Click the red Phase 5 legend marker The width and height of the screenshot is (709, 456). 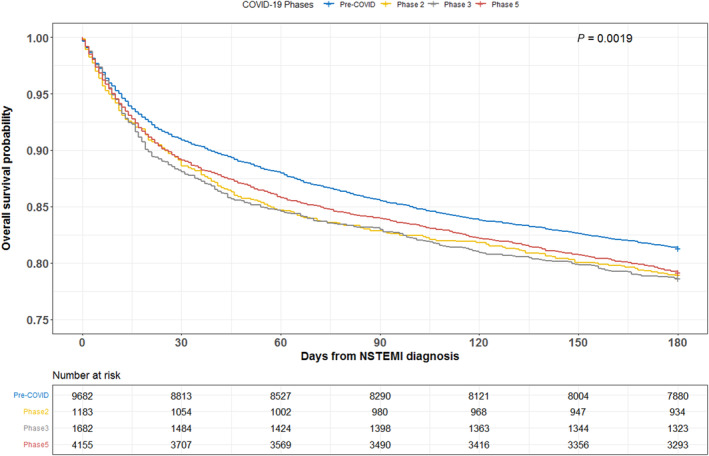tap(479, 4)
